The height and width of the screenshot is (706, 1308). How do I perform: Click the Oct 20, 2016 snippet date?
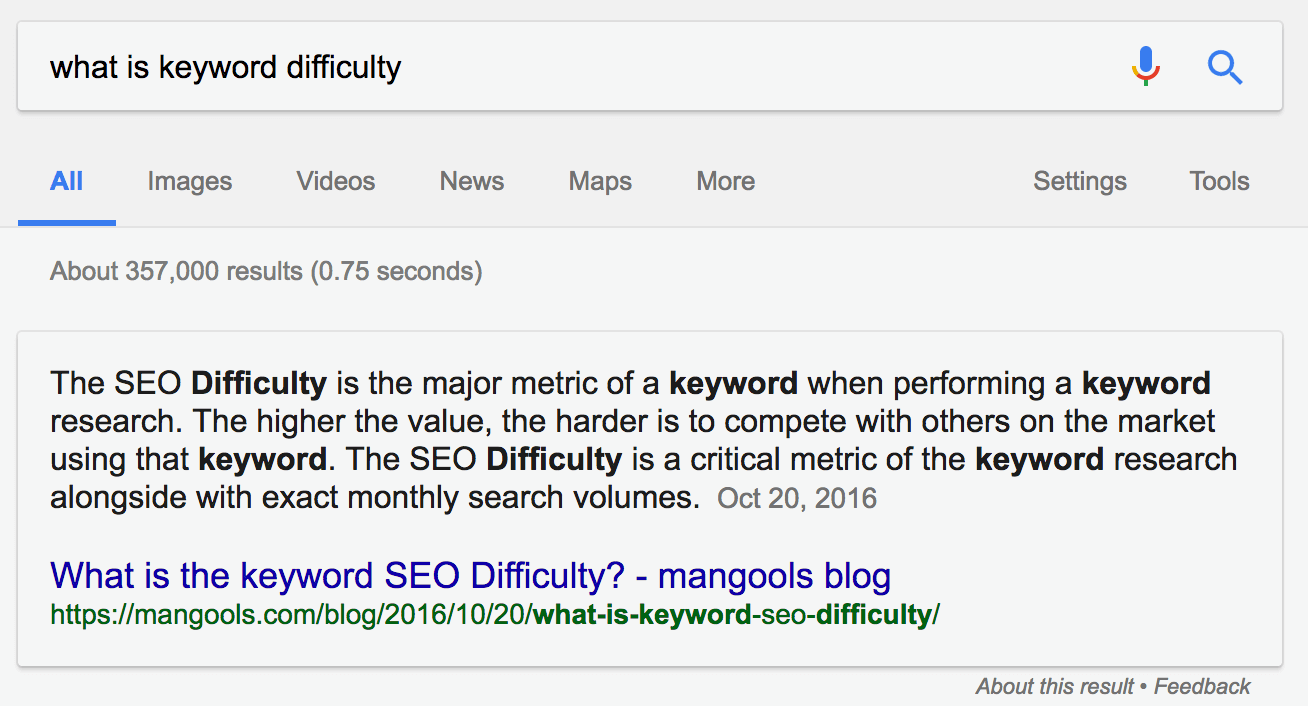point(797,498)
